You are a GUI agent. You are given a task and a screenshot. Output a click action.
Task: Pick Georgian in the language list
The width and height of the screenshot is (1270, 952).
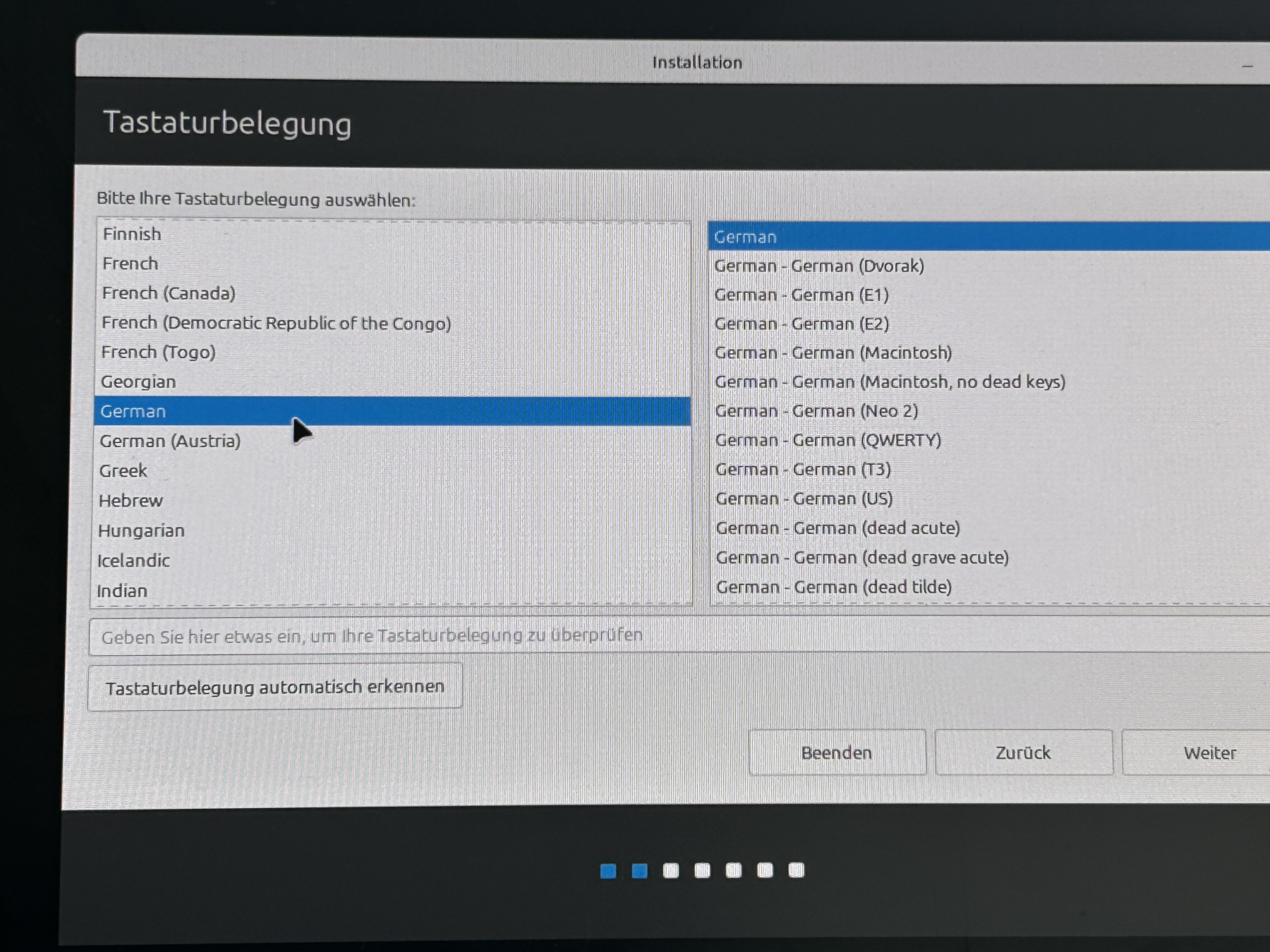pyautogui.click(x=138, y=382)
